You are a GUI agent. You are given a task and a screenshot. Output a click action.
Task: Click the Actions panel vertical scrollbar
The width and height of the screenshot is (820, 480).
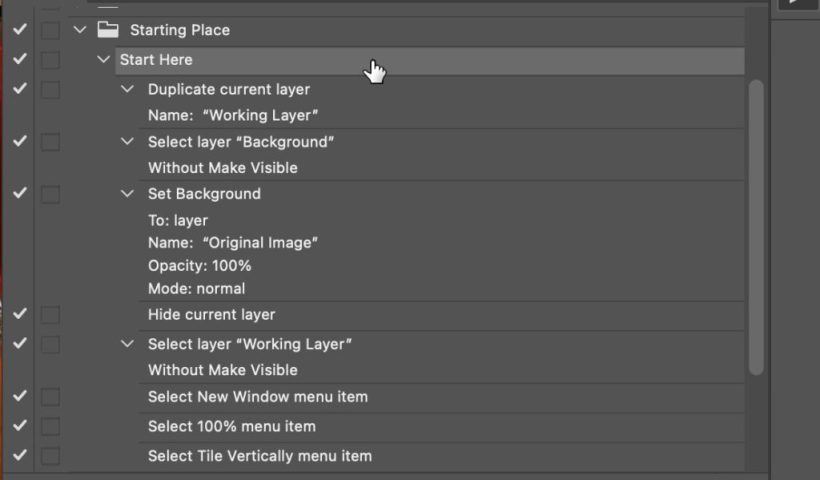tap(756, 228)
